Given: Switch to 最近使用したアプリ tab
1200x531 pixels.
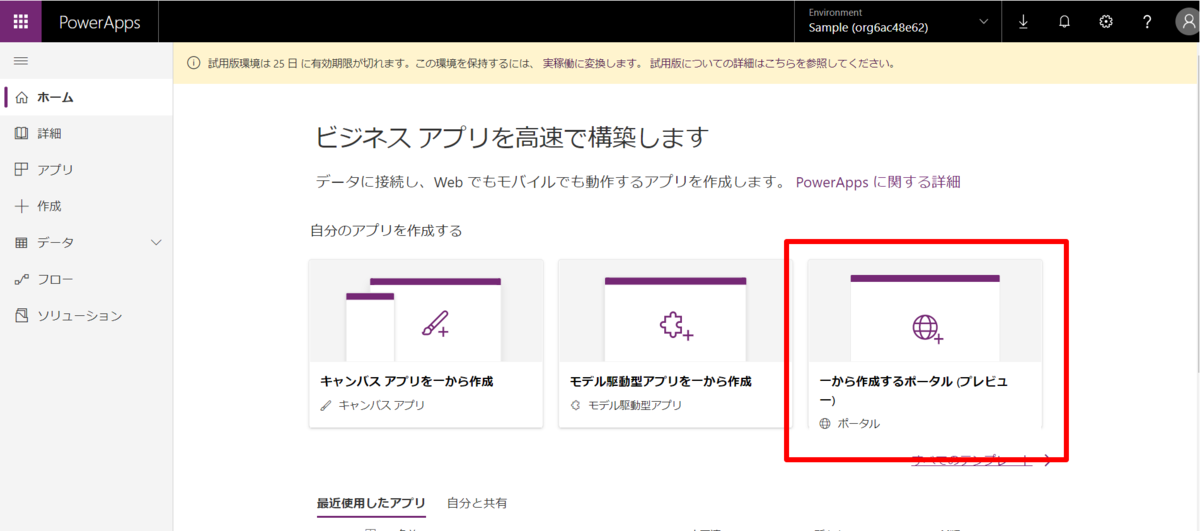Looking at the screenshot, I should (x=371, y=503).
